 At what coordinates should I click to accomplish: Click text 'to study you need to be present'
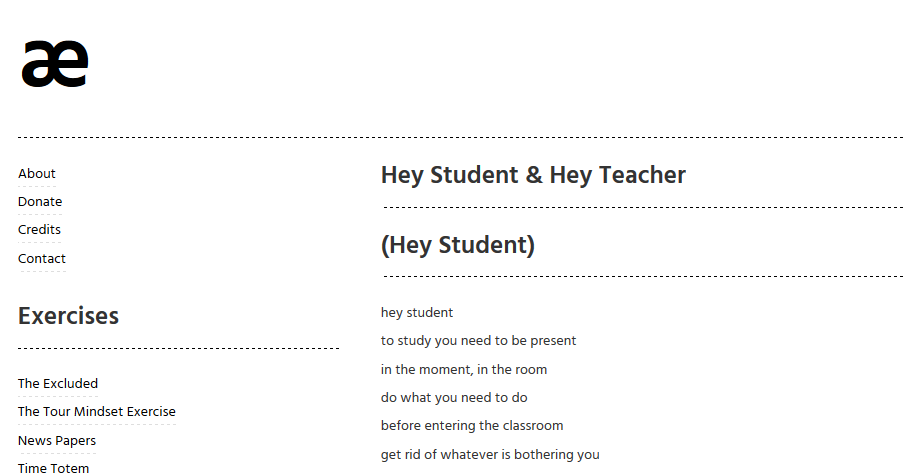click(x=478, y=341)
